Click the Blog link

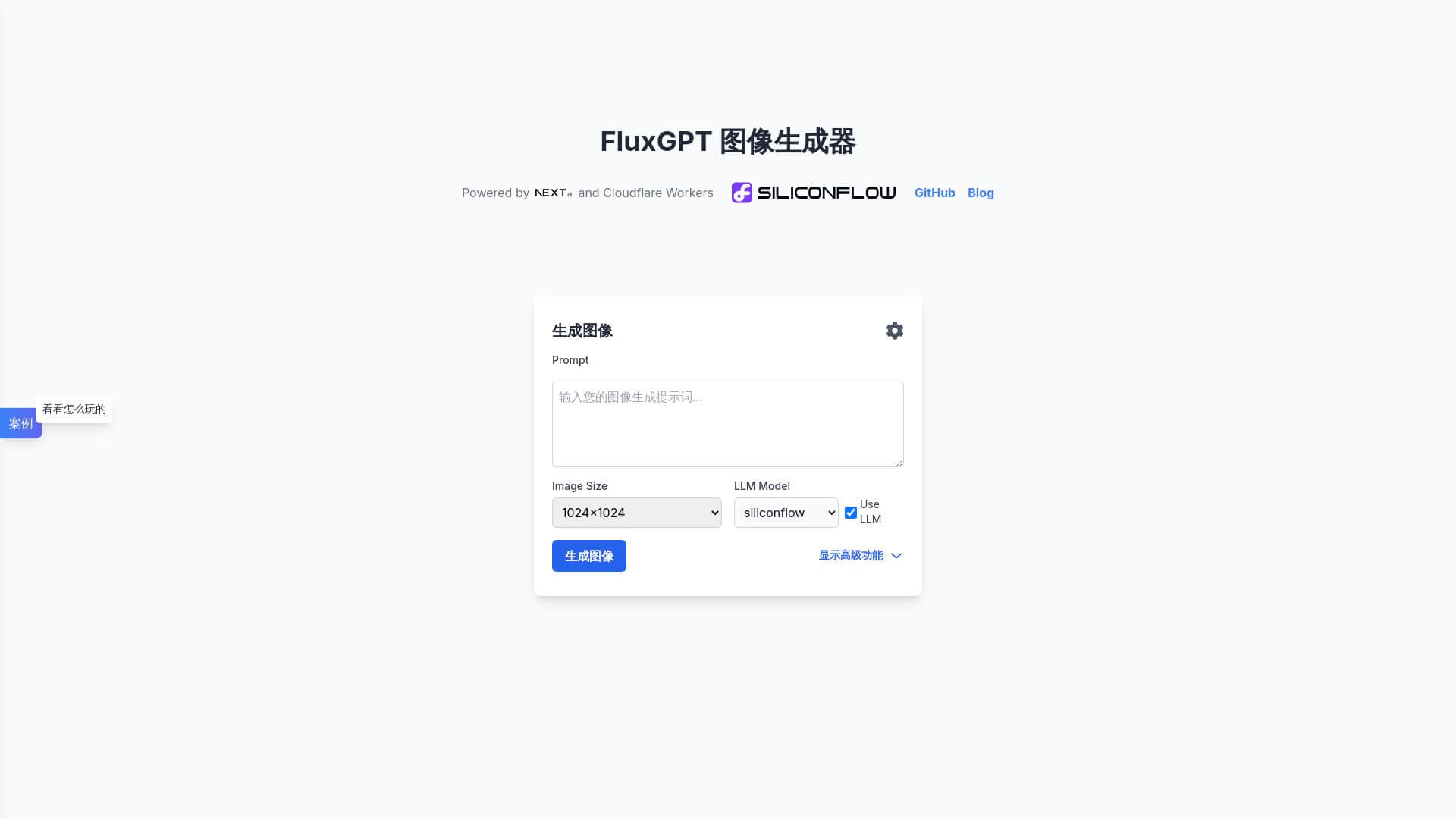980,192
